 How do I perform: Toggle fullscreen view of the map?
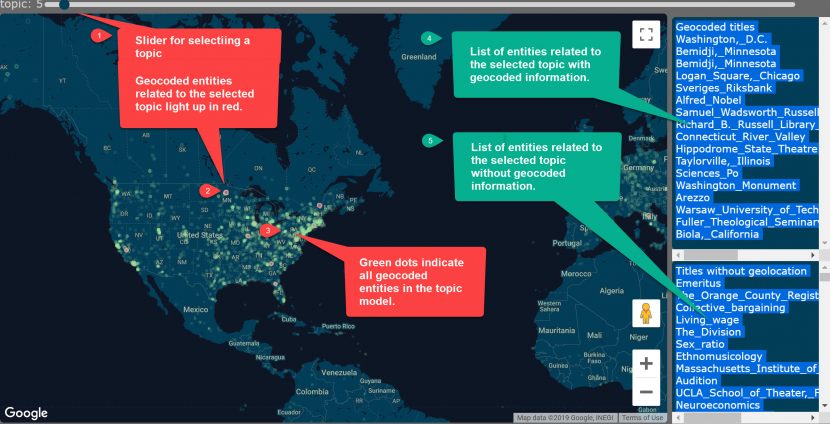click(645, 34)
